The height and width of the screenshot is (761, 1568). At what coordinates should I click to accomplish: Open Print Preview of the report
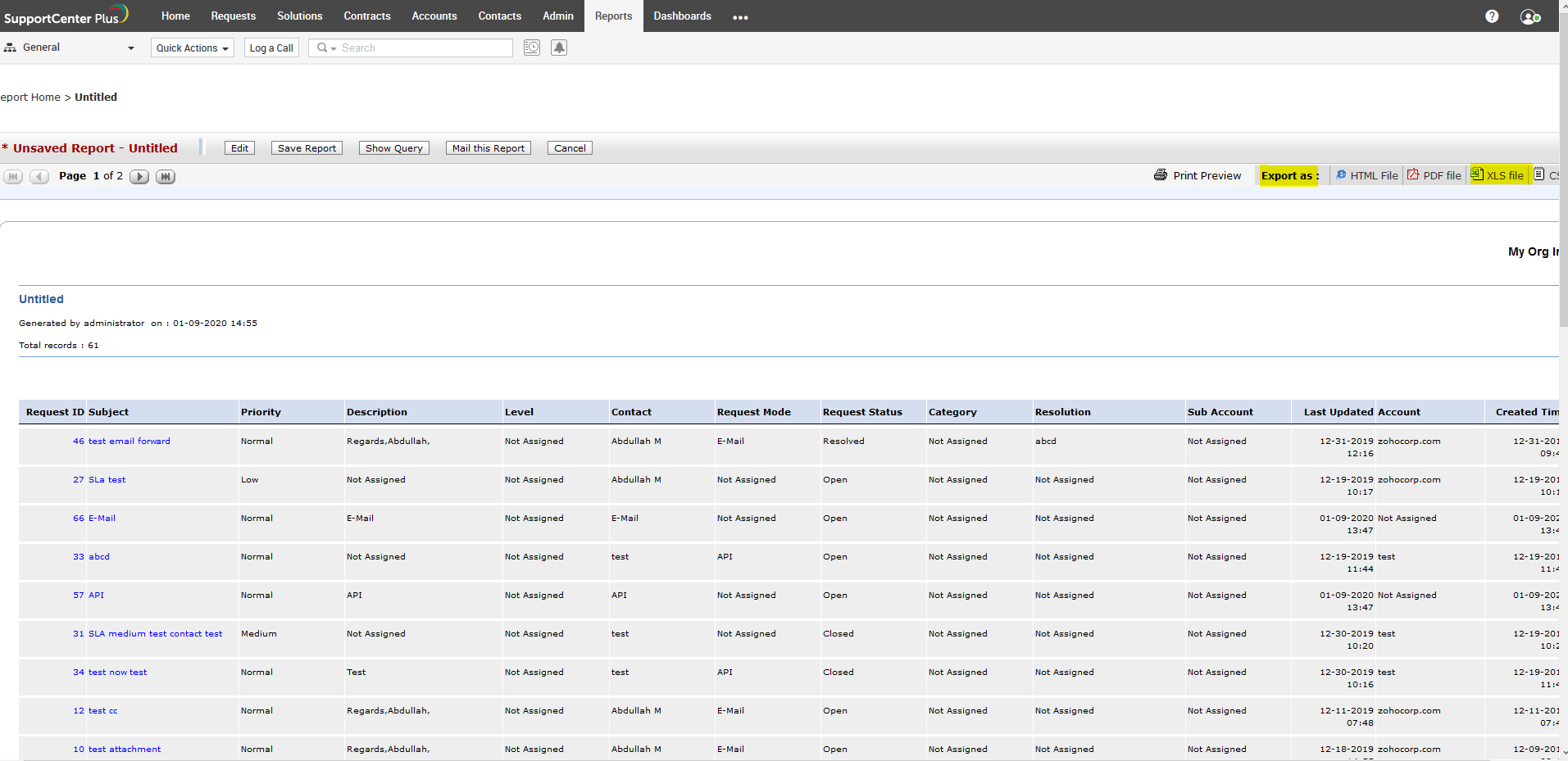(x=1198, y=175)
